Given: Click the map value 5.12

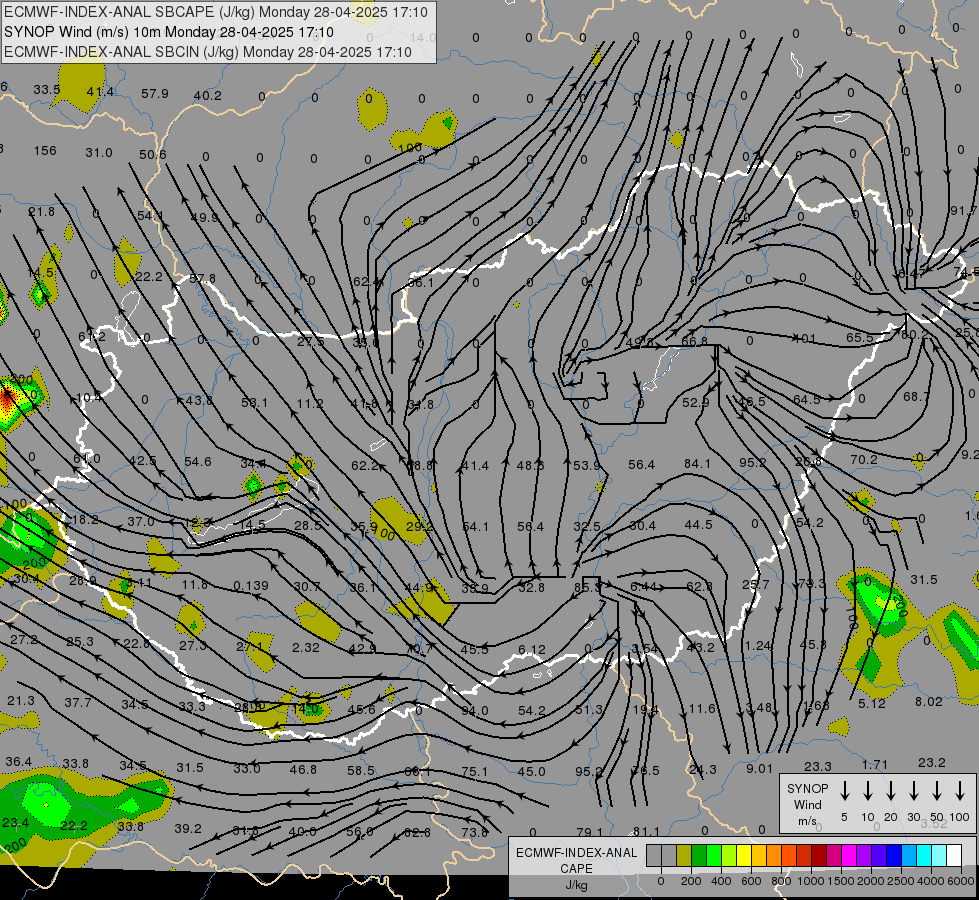Looking at the screenshot, I should (x=872, y=703).
